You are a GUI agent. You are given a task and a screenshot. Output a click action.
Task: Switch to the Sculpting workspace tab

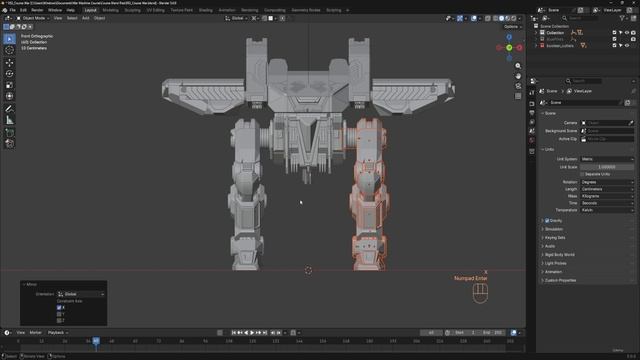(133, 10)
